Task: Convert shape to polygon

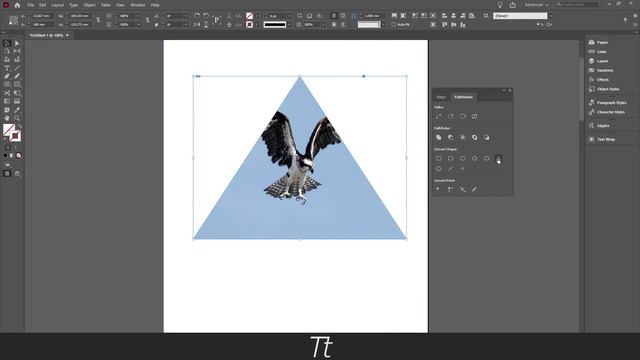Action: pyautogui.click(x=438, y=169)
